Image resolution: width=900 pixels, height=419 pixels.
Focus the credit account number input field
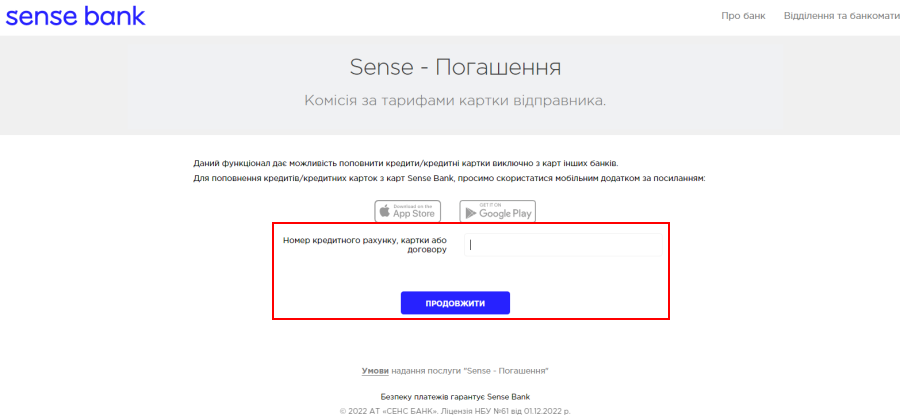point(563,245)
